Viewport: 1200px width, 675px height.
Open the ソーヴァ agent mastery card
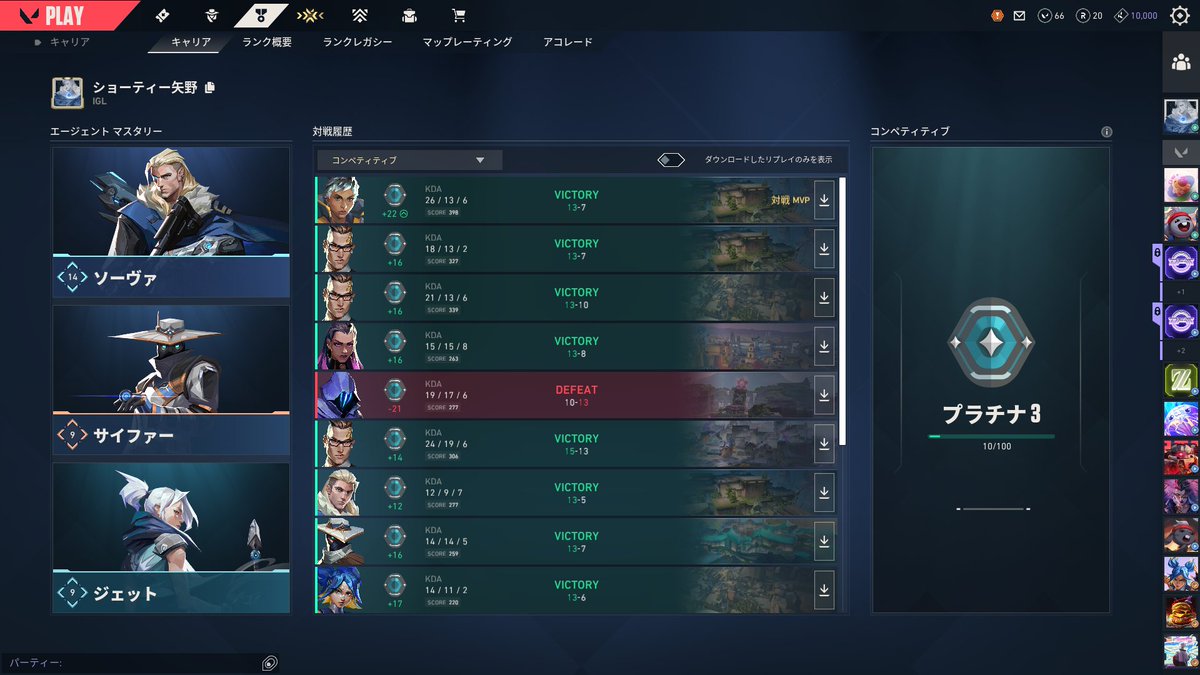click(x=171, y=222)
